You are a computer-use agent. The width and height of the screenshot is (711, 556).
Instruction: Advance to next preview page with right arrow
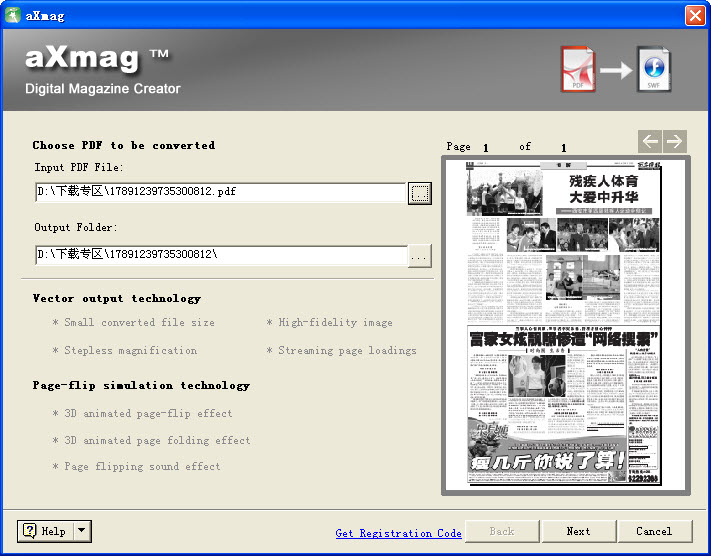click(675, 142)
